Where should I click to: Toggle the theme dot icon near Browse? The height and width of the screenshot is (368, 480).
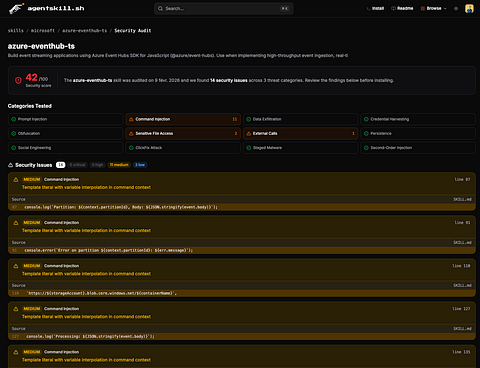pyautogui.click(x=456, y=8)
